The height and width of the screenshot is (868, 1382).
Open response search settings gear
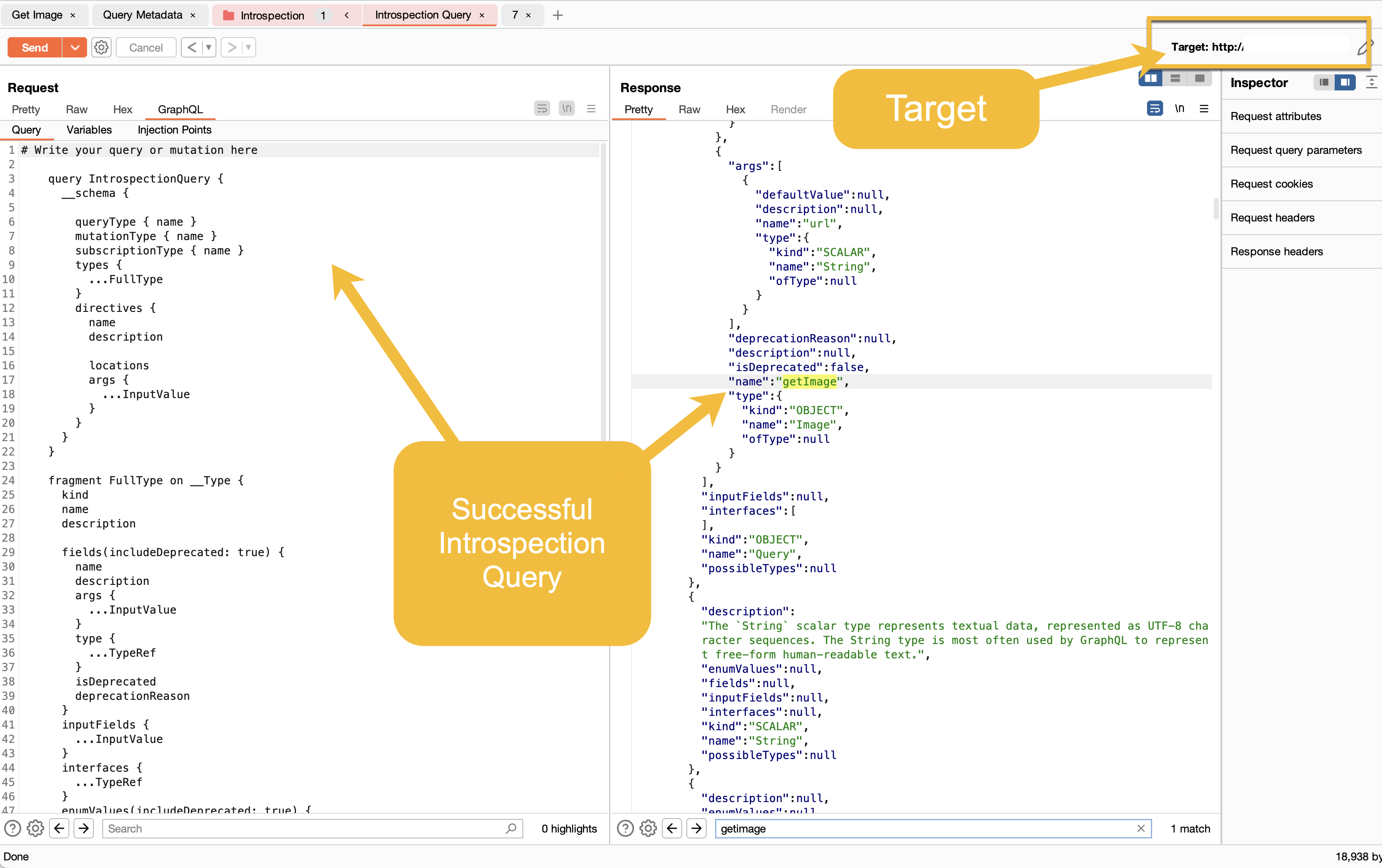pyautogui.click(x=649, y=828)
